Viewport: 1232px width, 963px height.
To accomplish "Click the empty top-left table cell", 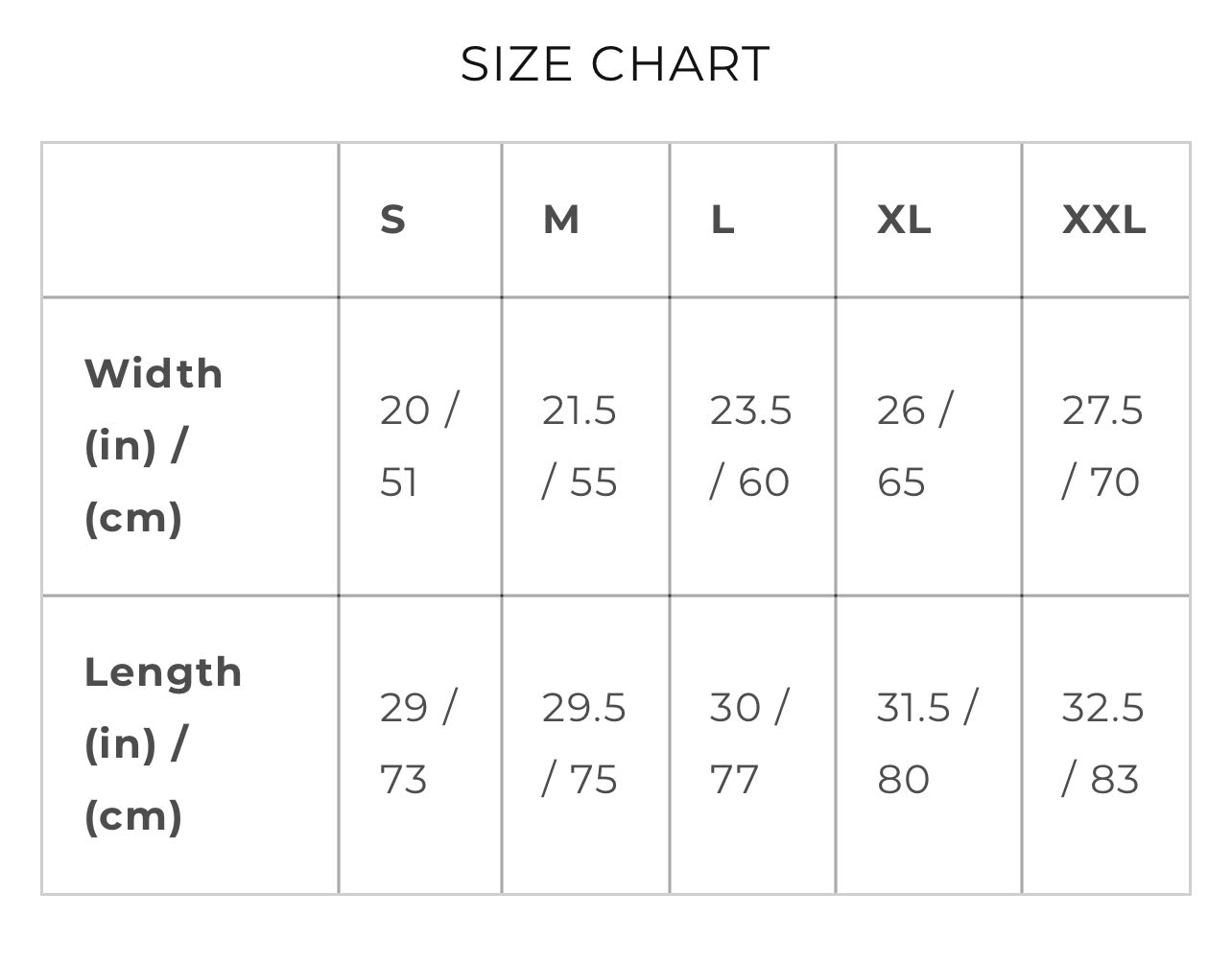I will coord(190,220).
